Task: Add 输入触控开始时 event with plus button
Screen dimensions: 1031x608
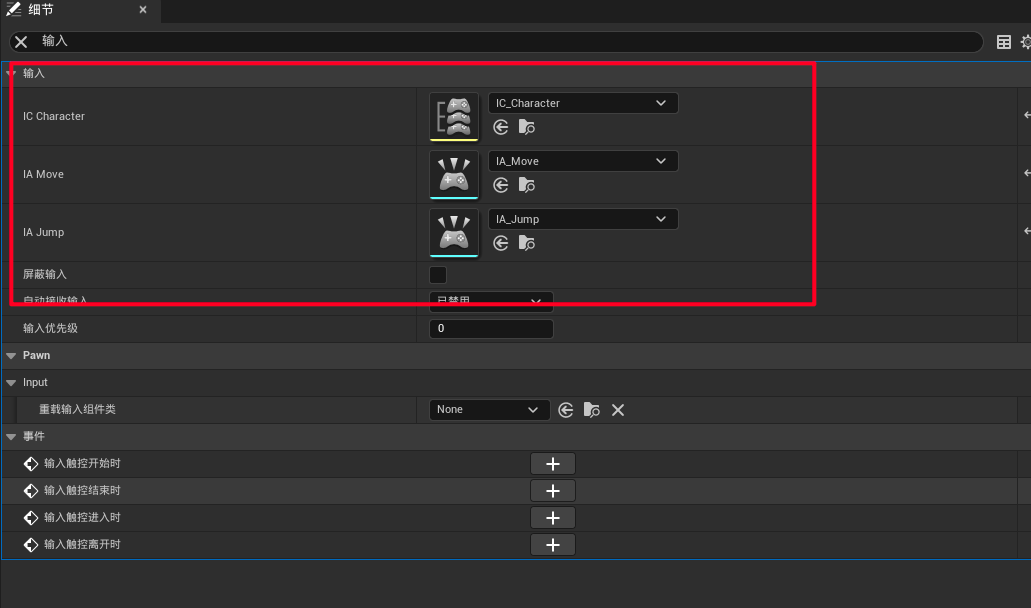Action: (553, 464)
